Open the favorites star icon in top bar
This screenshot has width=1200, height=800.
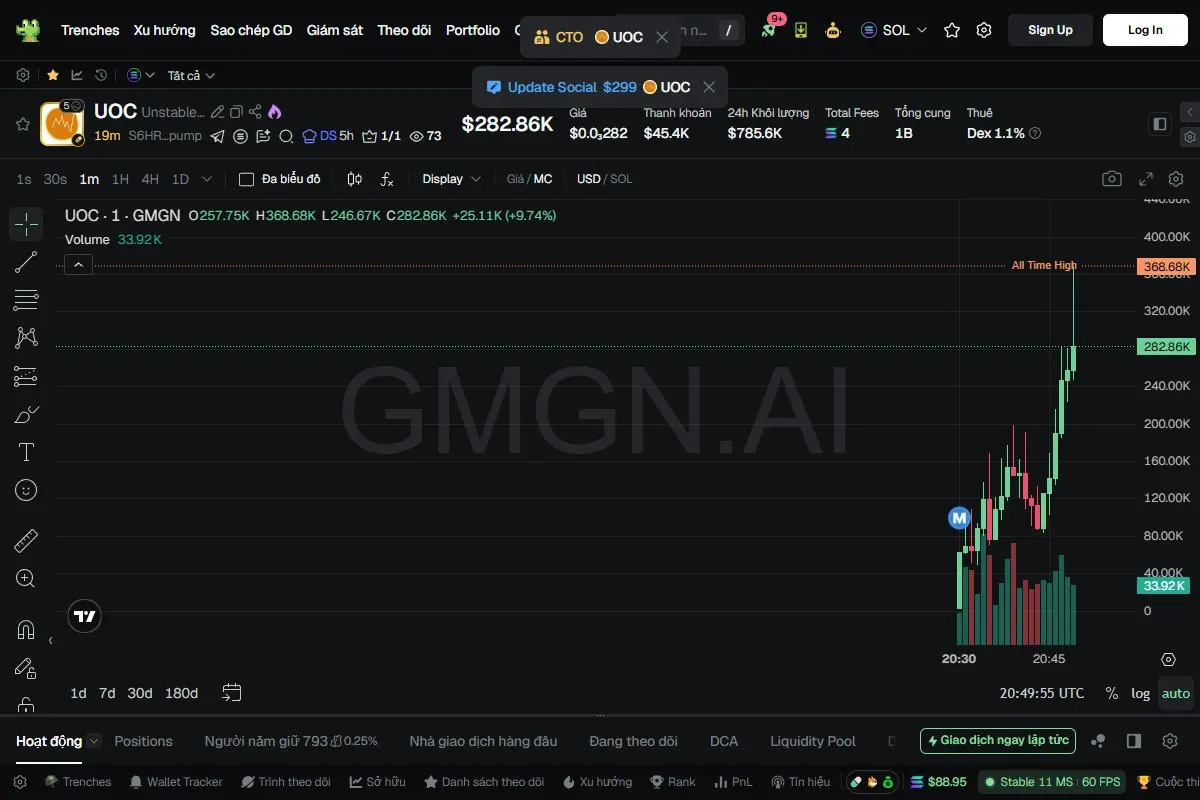tap(952, 30)
